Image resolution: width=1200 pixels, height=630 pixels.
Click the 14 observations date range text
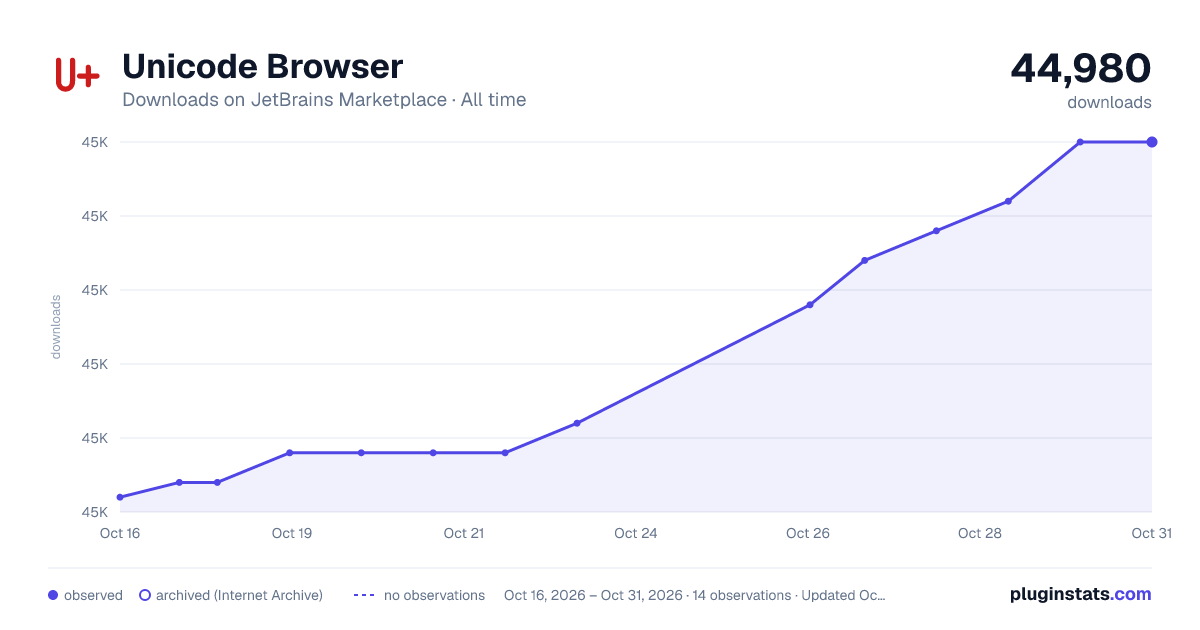pyautogui.click(x=695, y=595)
